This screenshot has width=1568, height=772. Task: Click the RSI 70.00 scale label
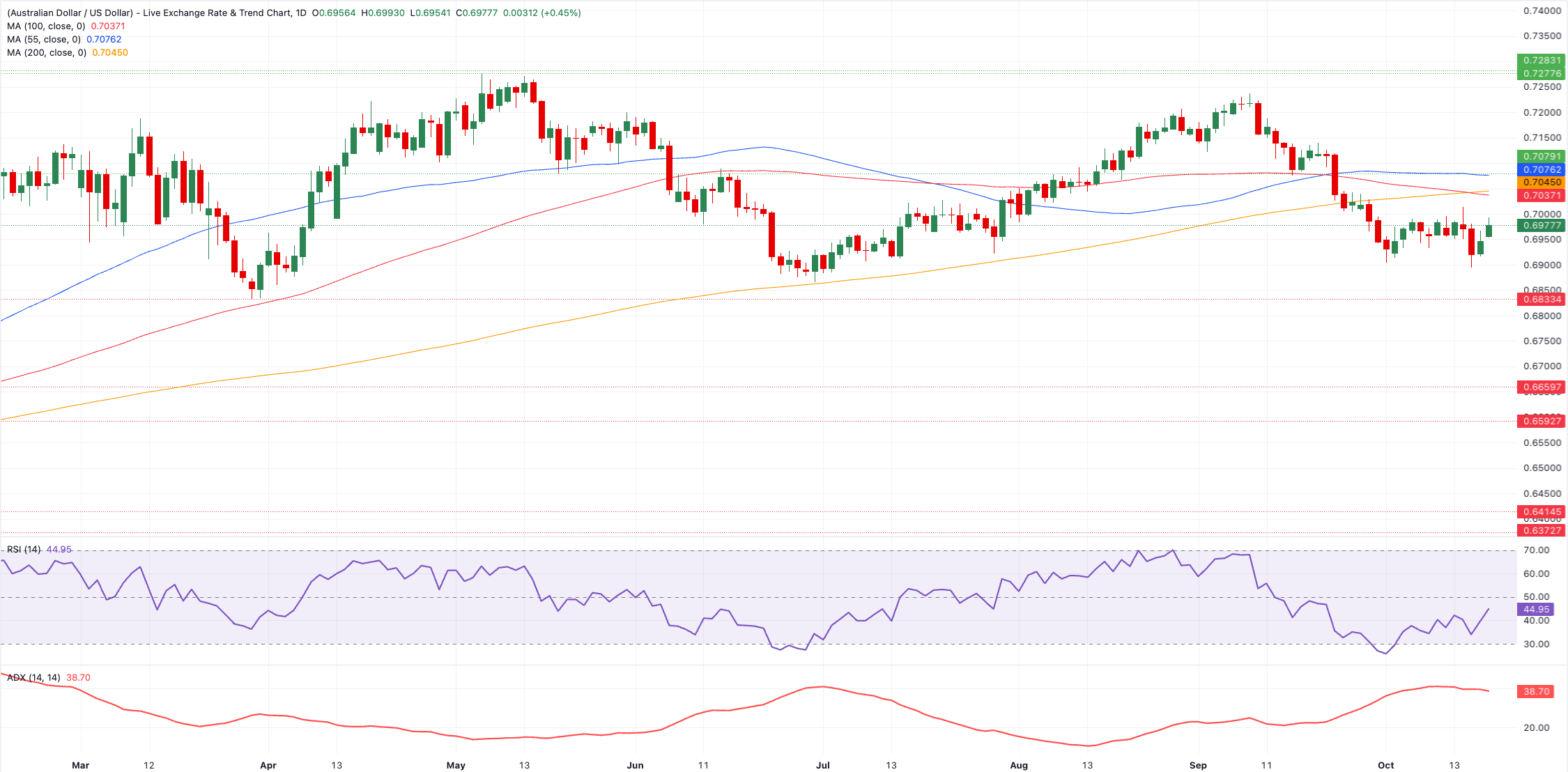pos(1537,550)
